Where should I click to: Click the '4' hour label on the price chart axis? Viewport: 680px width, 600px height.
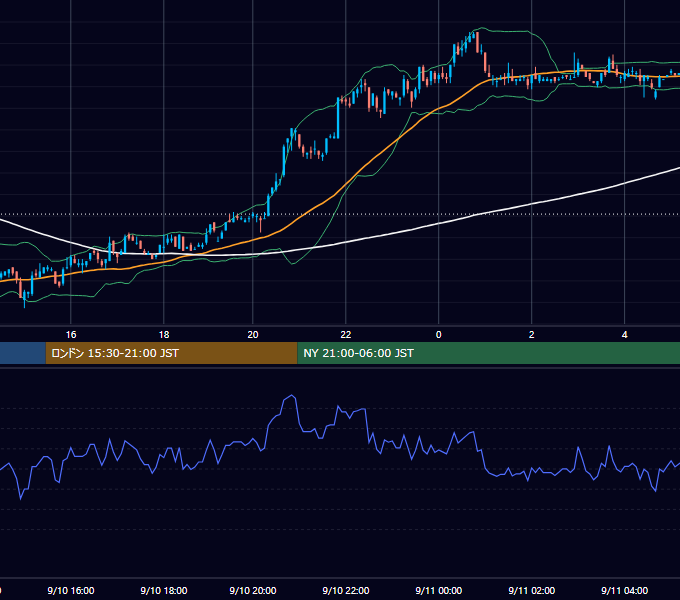coord(624,335)
